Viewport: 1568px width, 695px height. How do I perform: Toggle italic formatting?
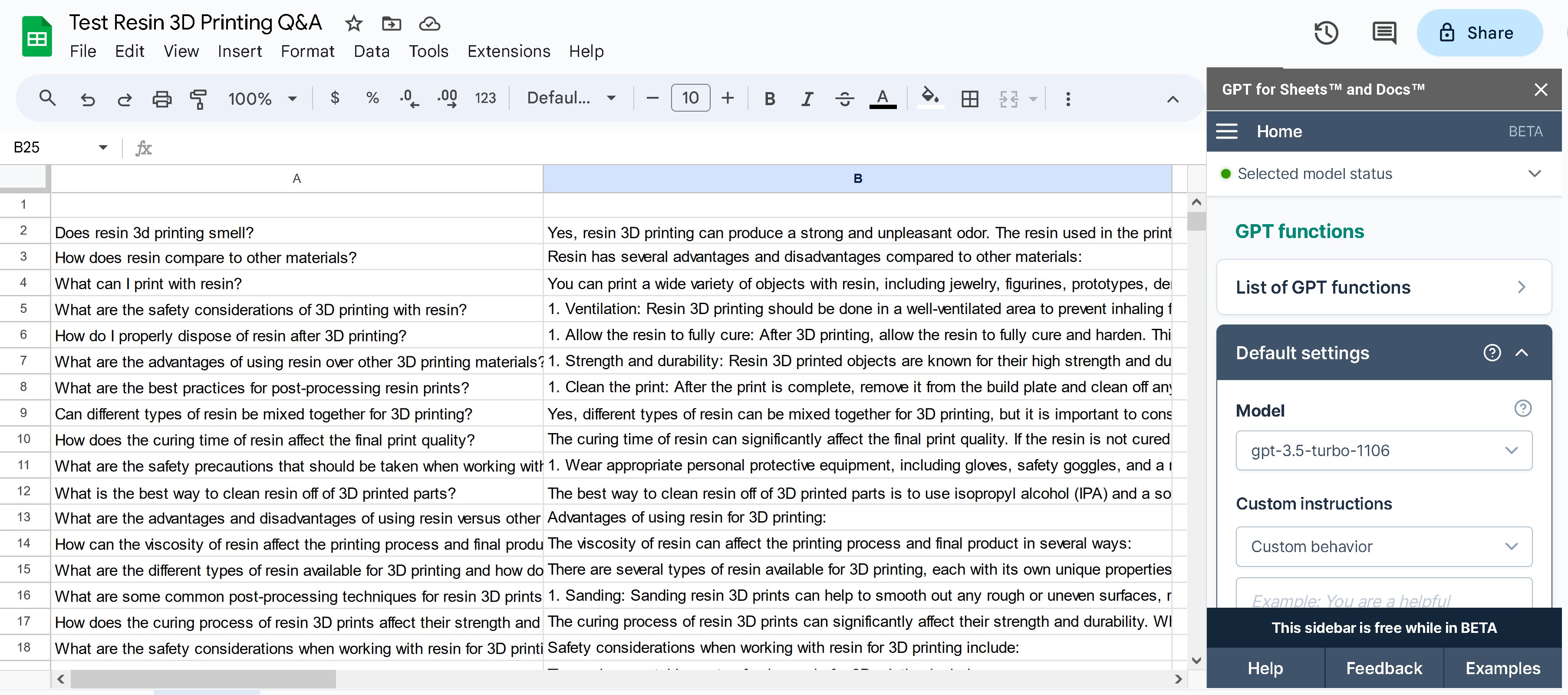coord(807,99)
